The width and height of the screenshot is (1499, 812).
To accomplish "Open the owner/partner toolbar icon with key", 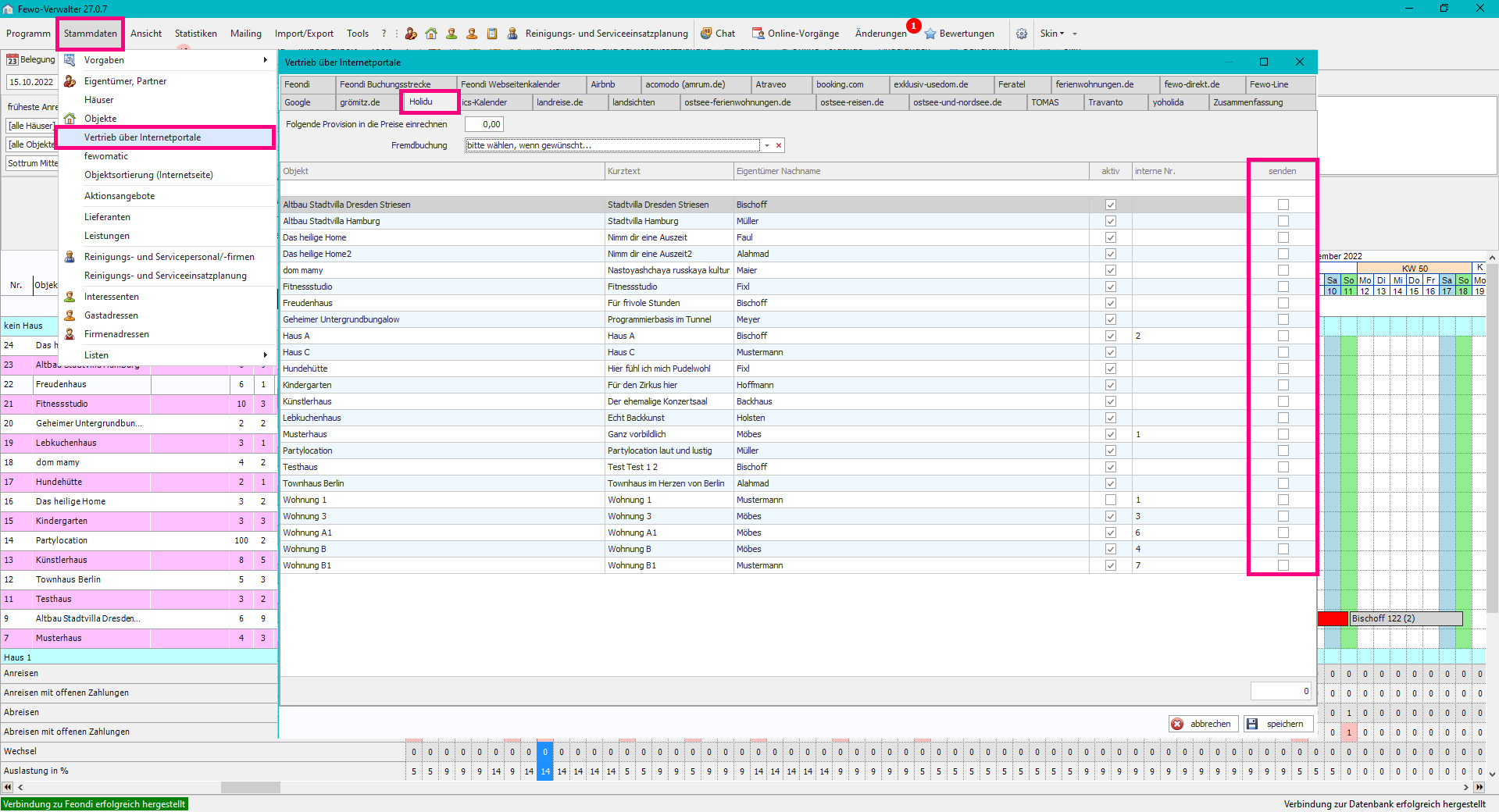I will [x=411, y=34].
